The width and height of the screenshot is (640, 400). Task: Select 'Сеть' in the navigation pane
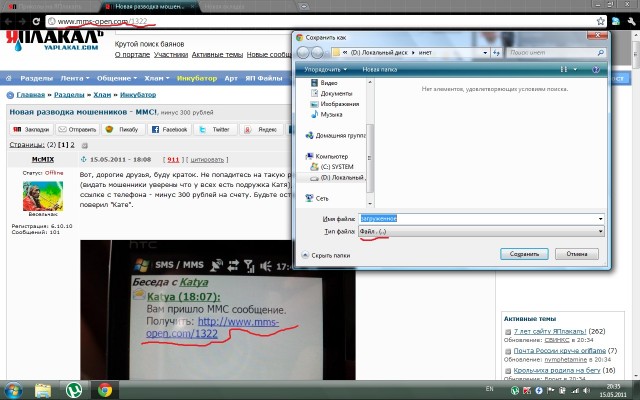coord(317,198)
